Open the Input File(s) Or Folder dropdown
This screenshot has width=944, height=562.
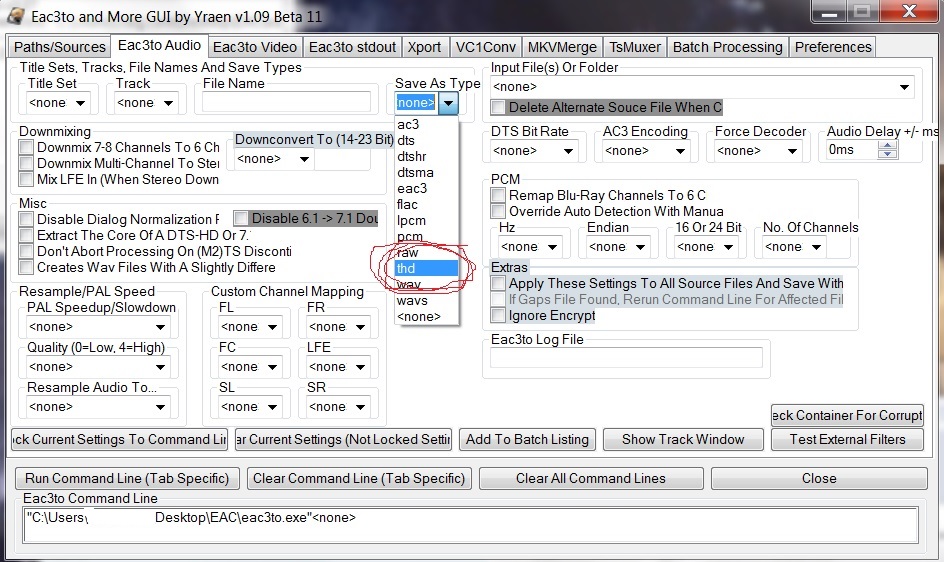point(904,87)
